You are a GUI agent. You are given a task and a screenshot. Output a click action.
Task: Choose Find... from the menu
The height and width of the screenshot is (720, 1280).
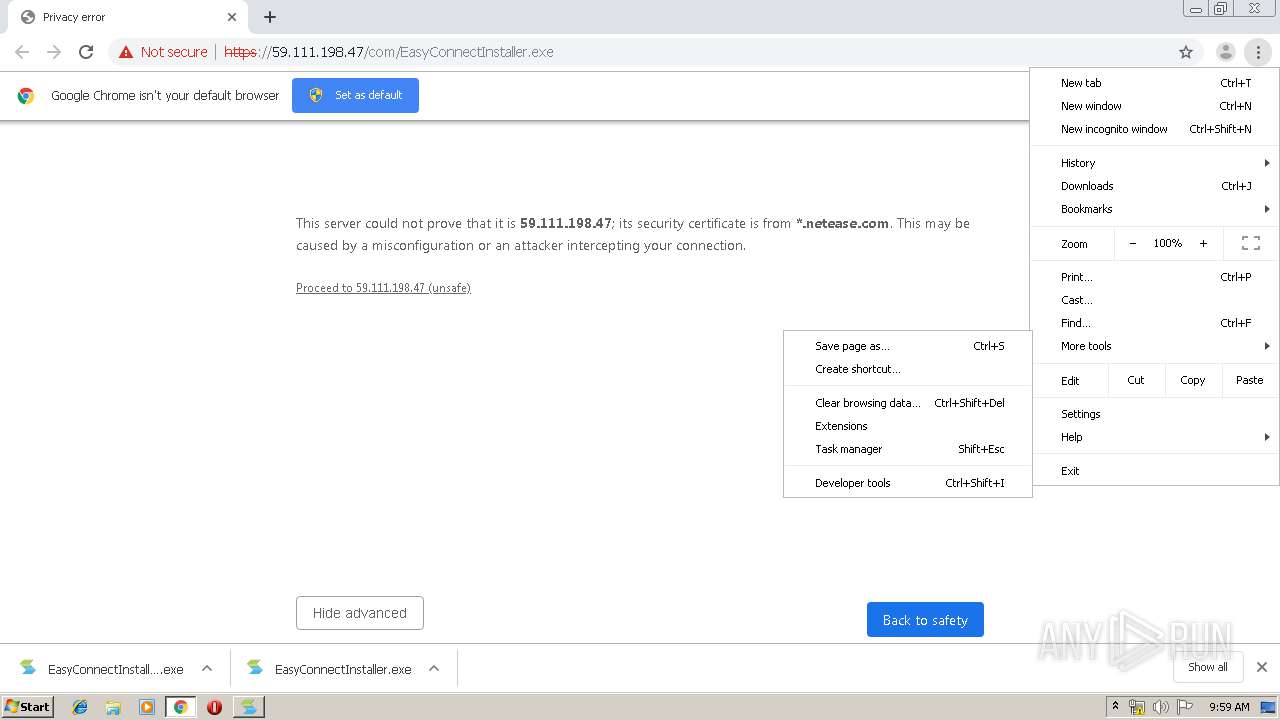click(1155, 323)
